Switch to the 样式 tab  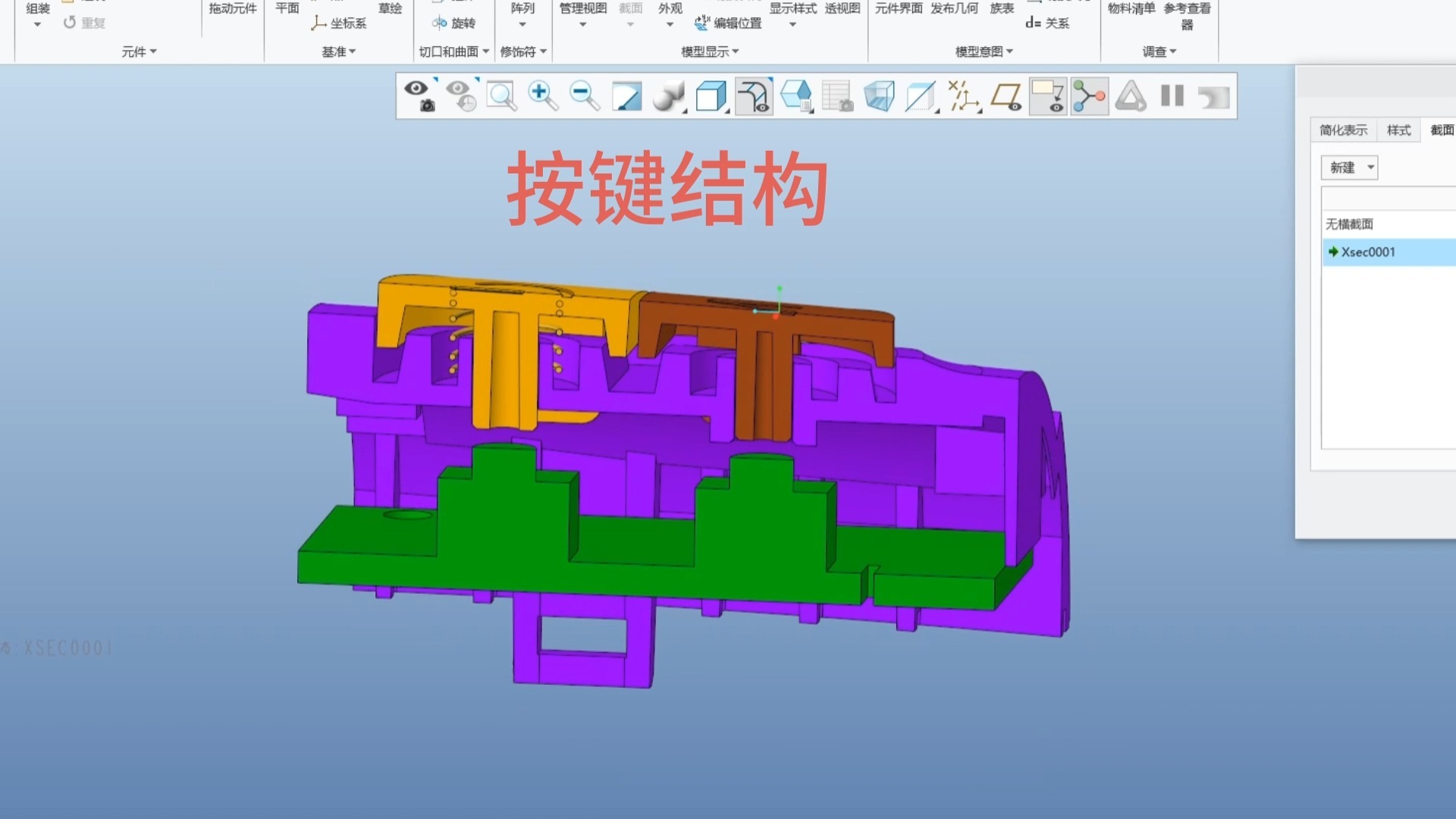pos(1398,130)
